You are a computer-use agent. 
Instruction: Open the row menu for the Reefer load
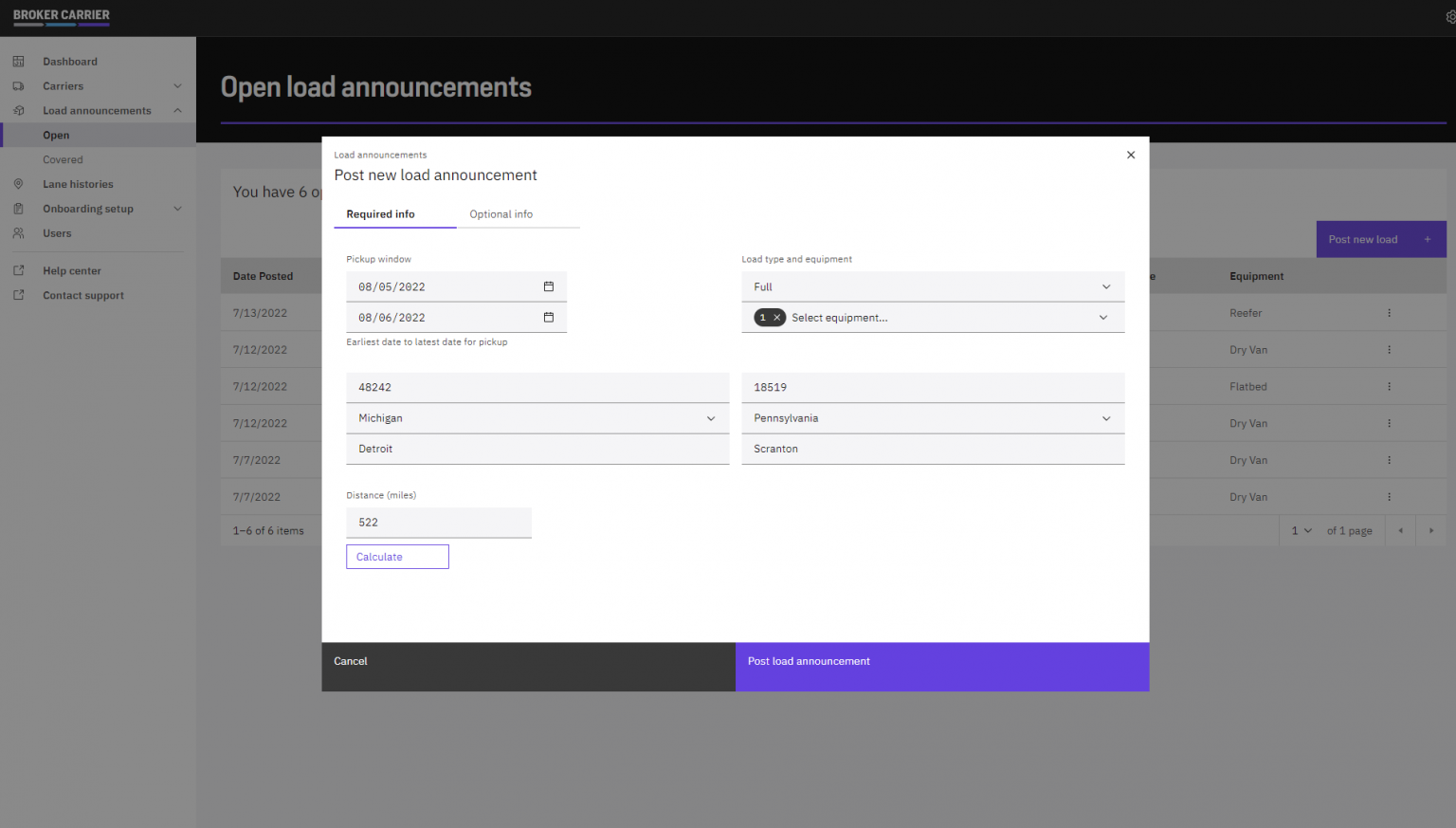click(1389, 313)
